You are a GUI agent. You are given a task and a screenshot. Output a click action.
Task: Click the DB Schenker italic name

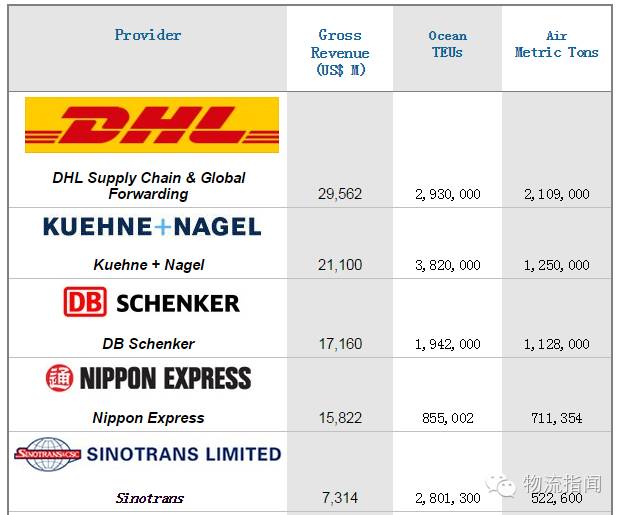149,344
